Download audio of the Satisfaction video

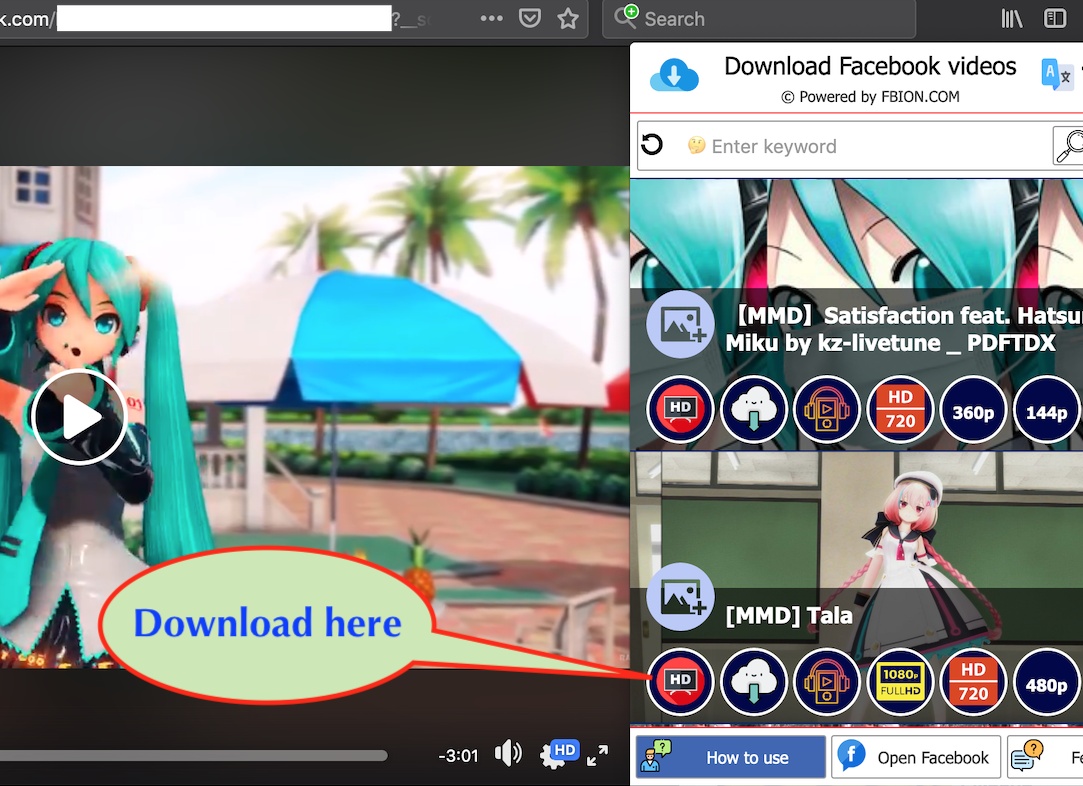[827, 410]
